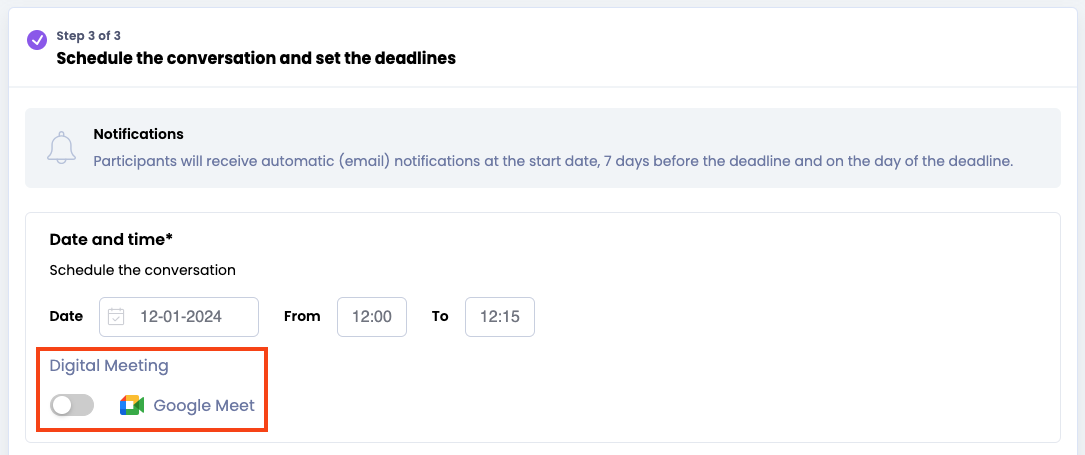Click the 'To' time label
1085x455 pixels.
pyautogui.click(x=440, y=316)
